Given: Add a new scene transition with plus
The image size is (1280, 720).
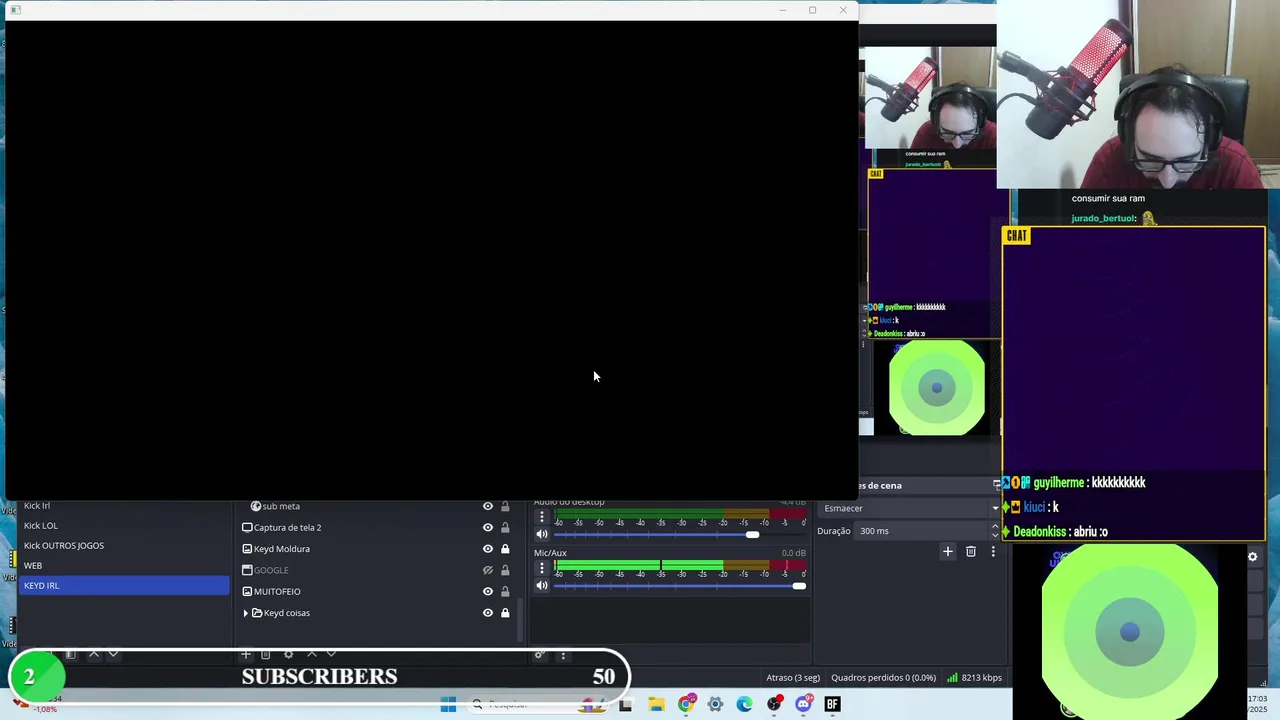Looking at the screenshot, I should point(948,551).
